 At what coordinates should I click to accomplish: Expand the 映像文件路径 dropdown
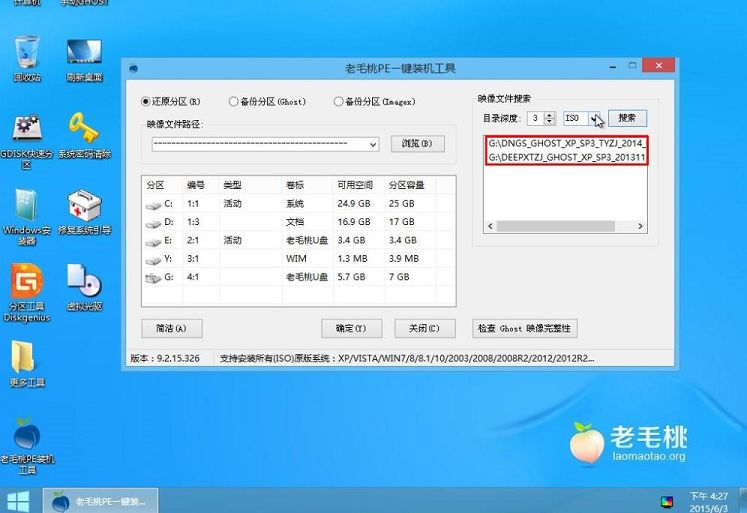tap(373, 144)
